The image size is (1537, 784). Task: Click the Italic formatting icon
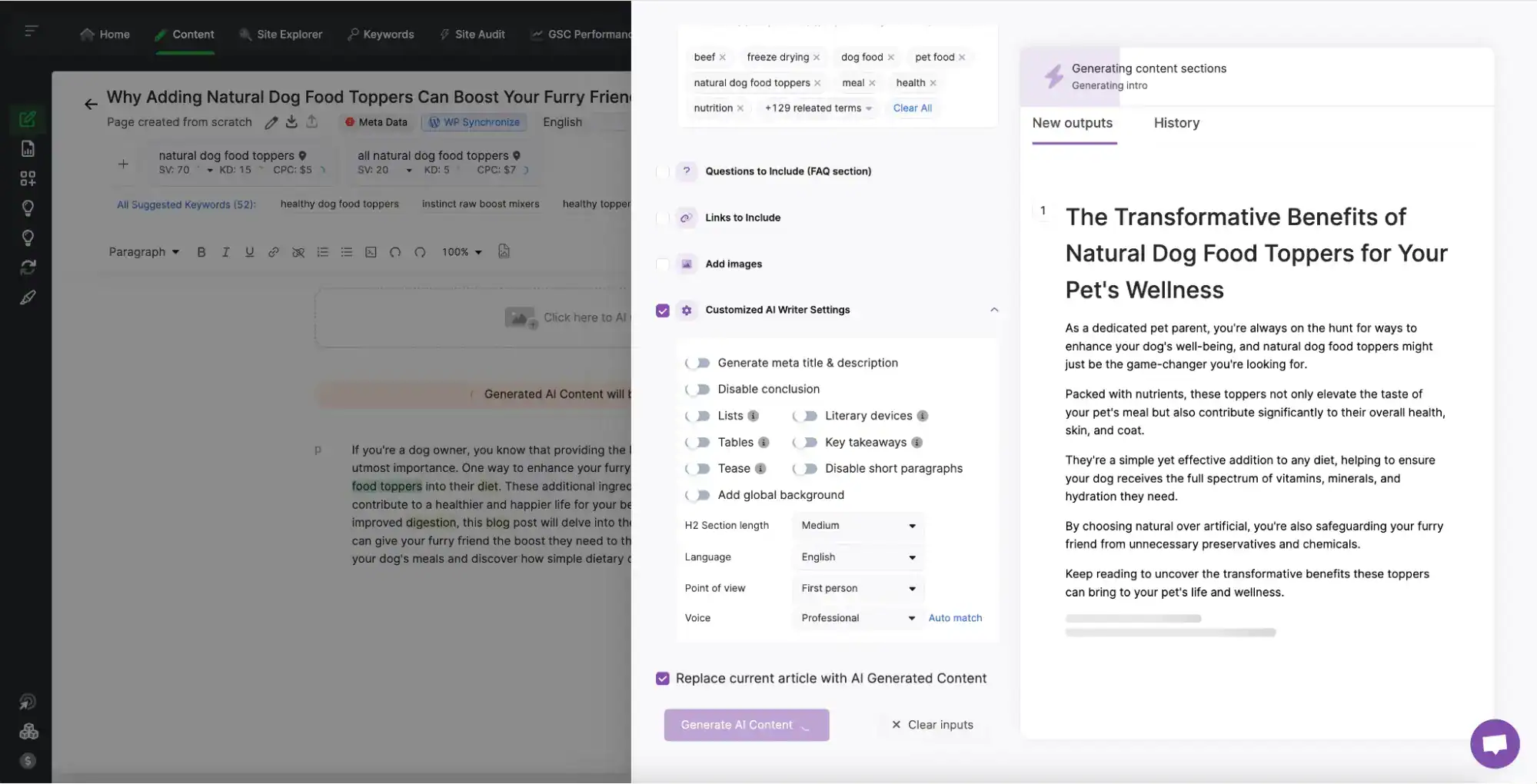pos(225,252)
